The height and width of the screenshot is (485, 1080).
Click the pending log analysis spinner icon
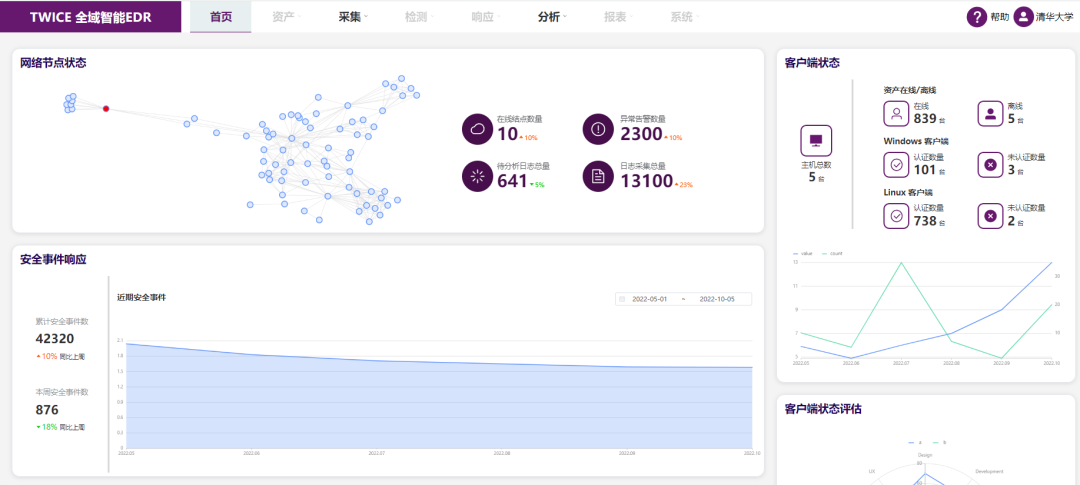477,176
